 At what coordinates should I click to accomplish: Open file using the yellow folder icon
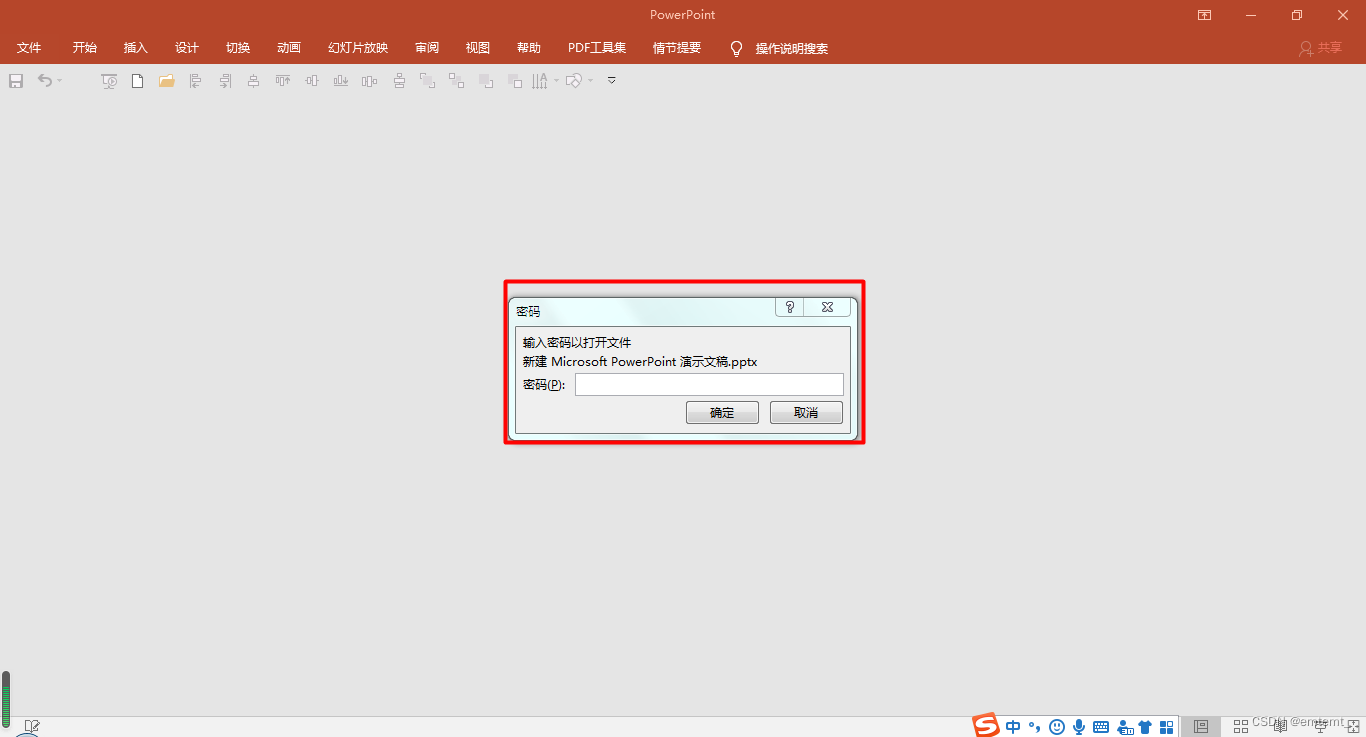[166, 81]
